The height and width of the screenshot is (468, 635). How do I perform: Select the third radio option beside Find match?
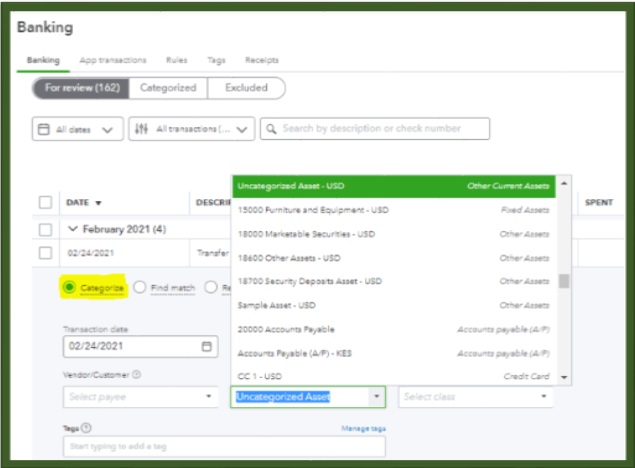pyautogui.click(x=211, y=287)
